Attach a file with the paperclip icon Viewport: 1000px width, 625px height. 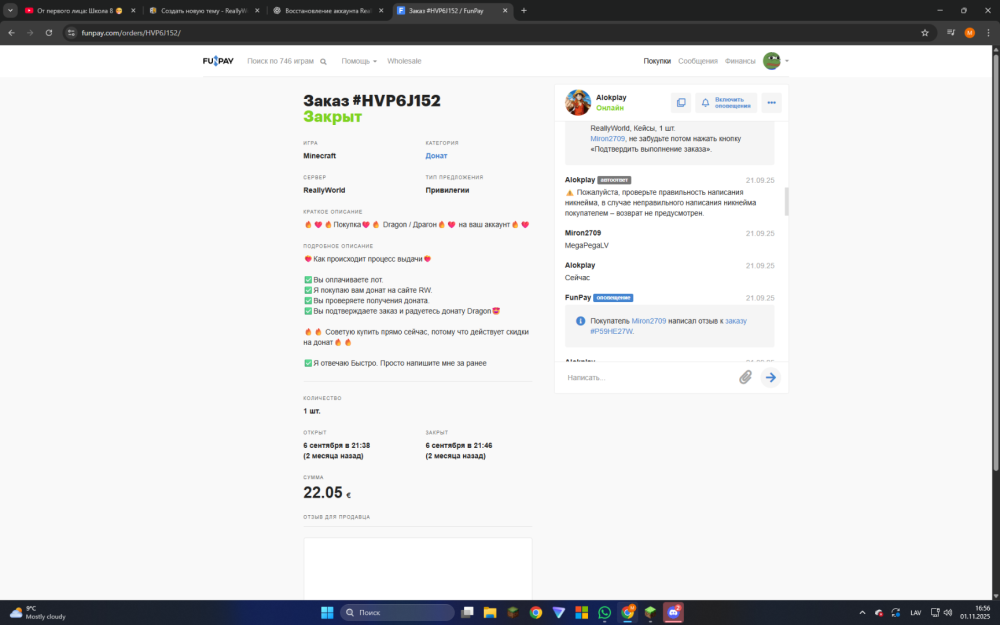[745, 378]
